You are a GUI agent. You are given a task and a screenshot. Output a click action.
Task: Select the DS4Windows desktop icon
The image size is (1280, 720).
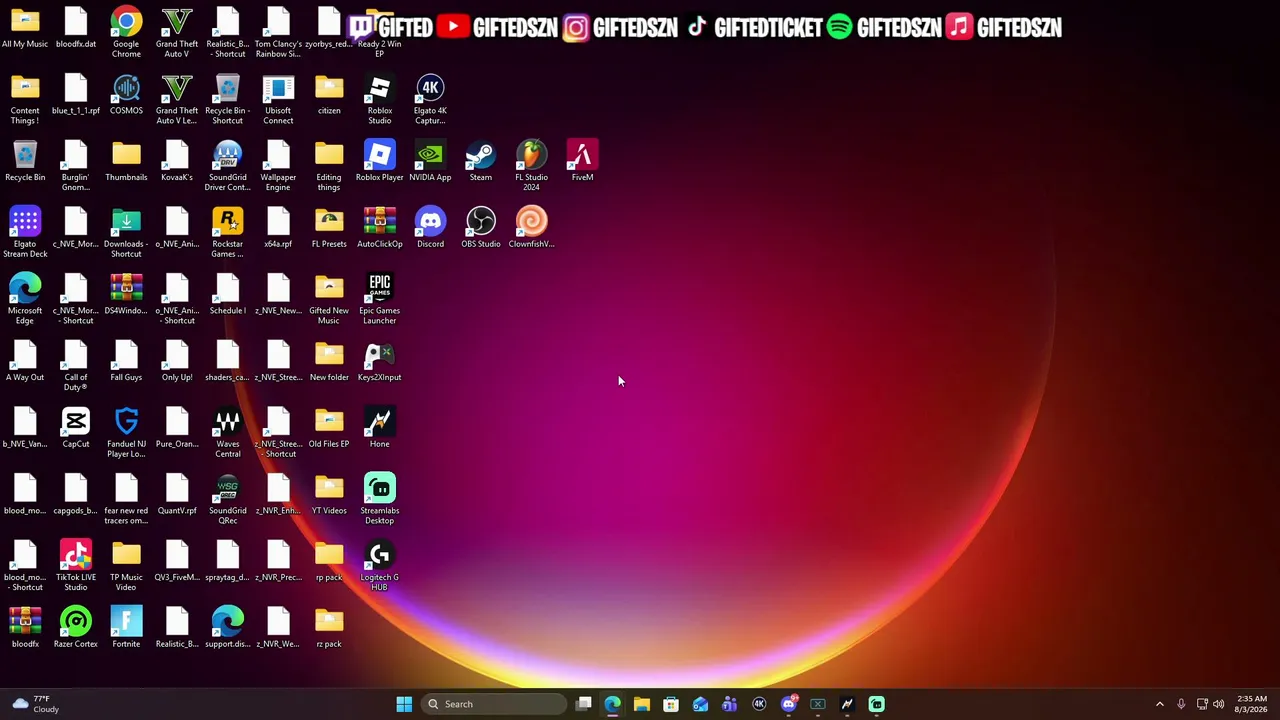[126, 294]
